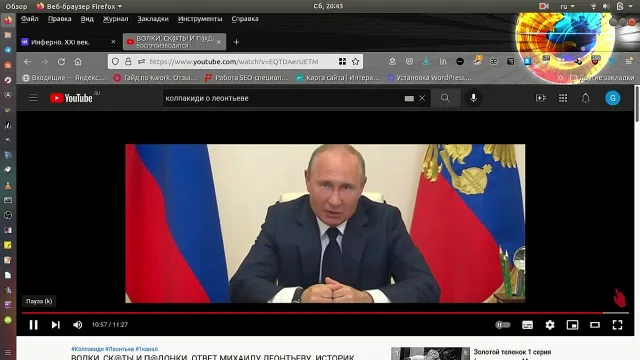640x360 pixels.
Task: Open the ru keyboard layout dropdown
Action: pyautogui.click(x=567, y=6)
